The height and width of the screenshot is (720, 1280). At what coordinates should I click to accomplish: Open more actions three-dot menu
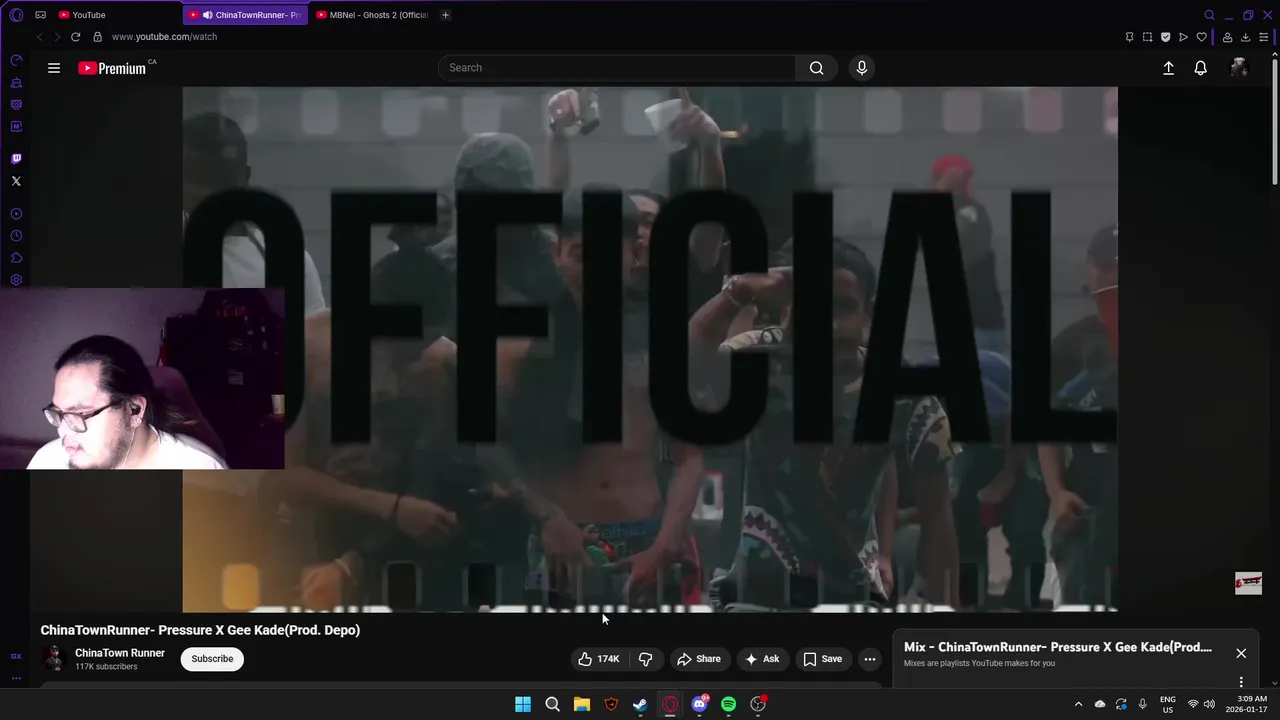[870, 659]
